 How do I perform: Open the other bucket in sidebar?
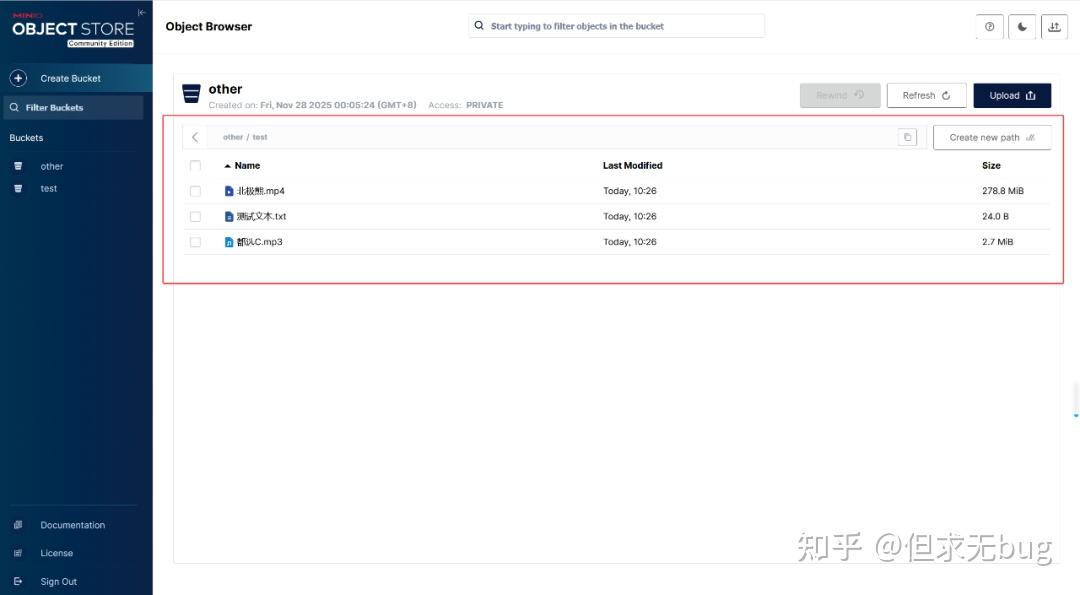52,166
